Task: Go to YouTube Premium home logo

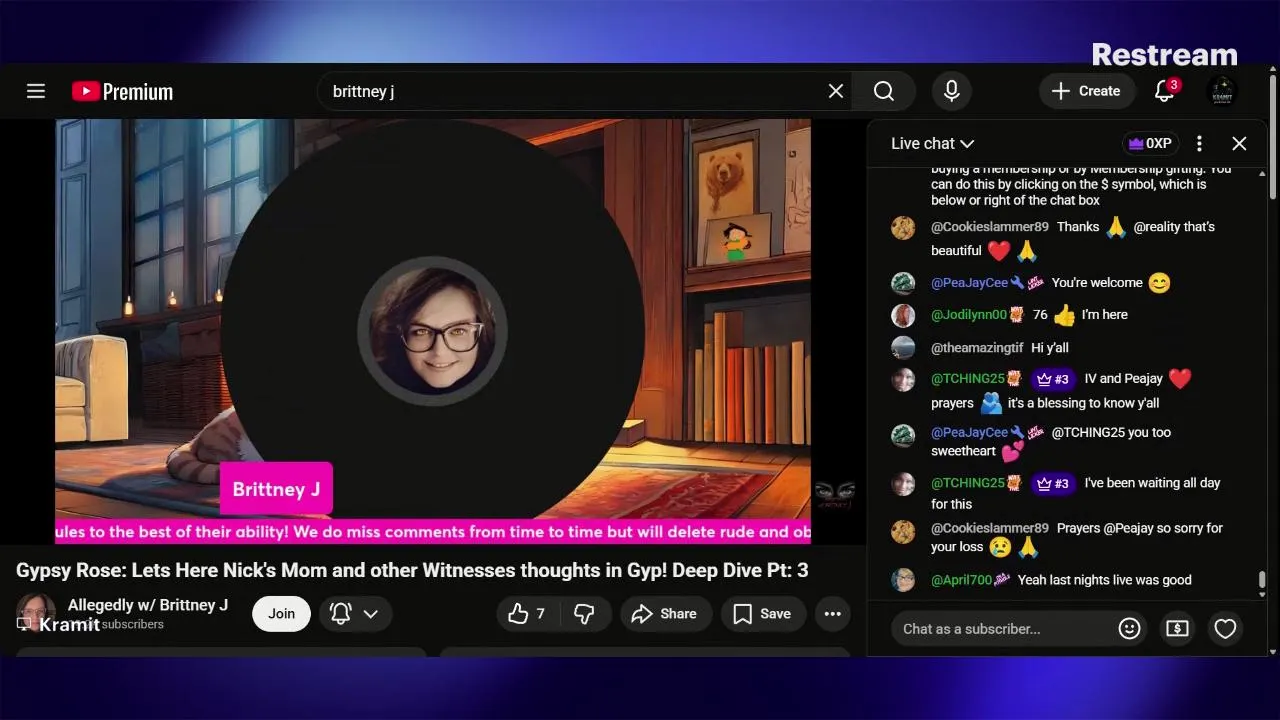Action: pos(122,91)
